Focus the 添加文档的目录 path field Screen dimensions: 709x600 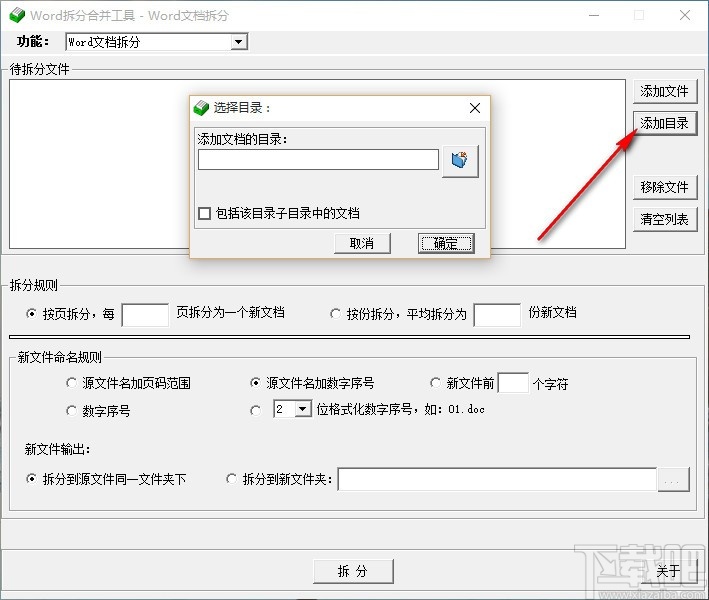(x=318, y=160)
